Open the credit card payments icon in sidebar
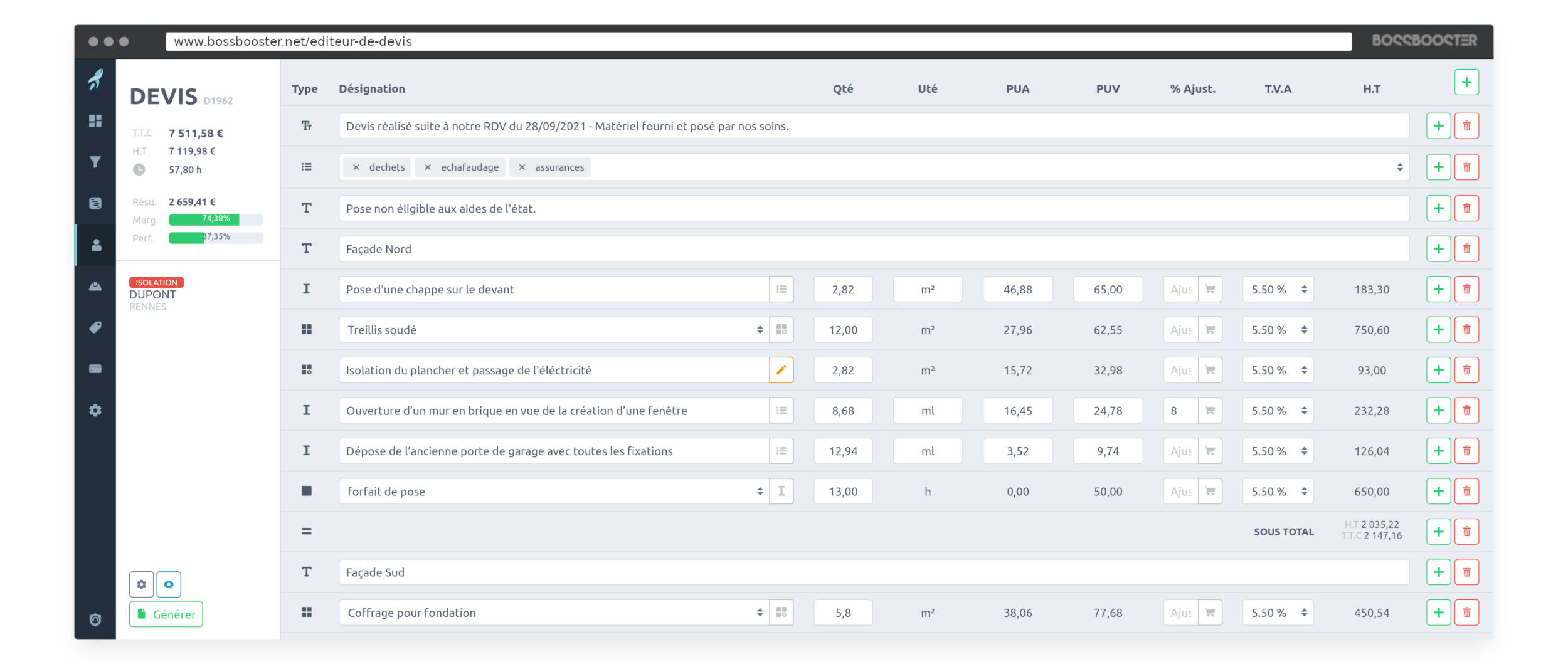This screenshot has height=664, width=1568. click(95, 369)
